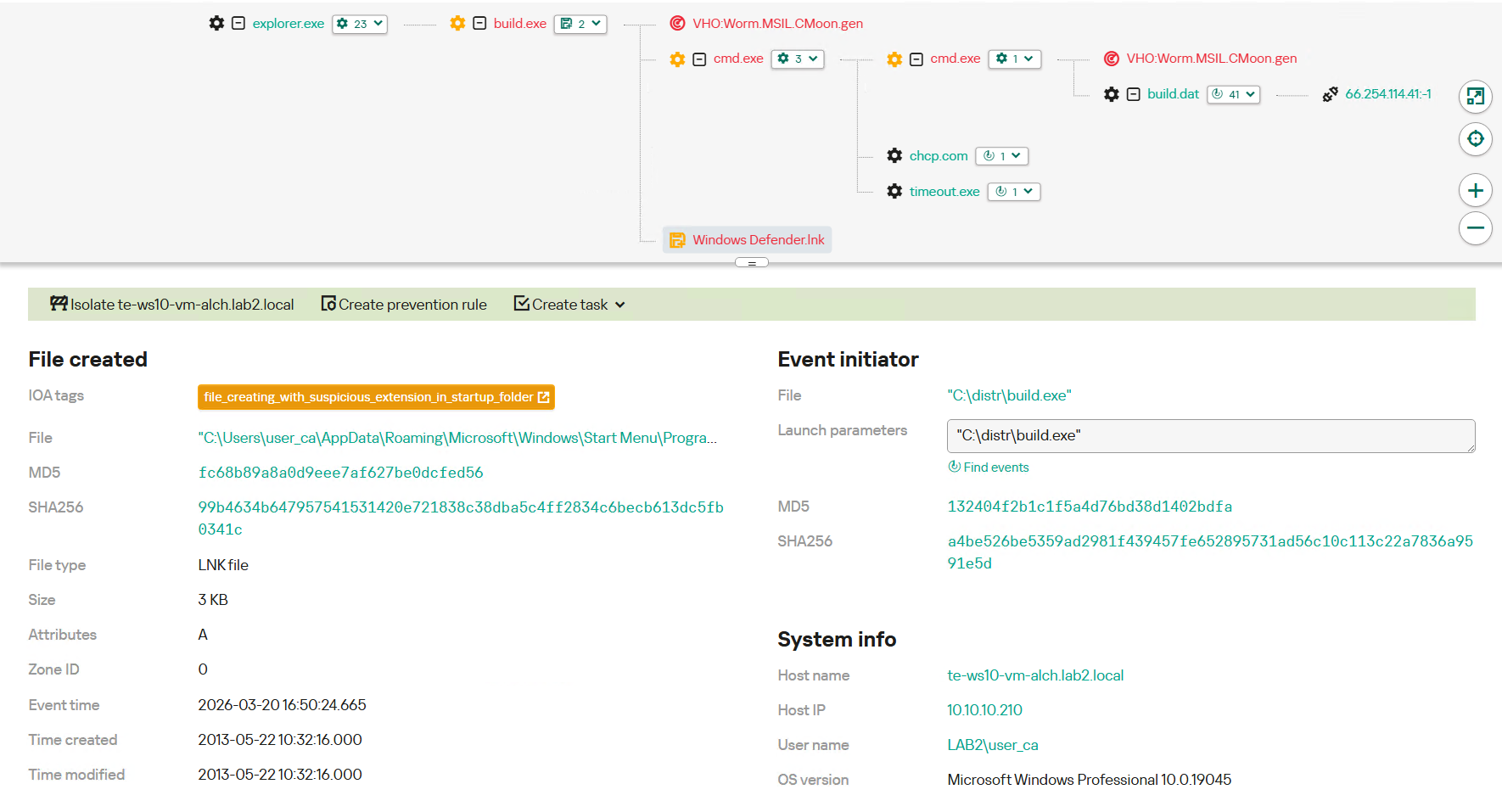
Task: Center the graph with the target icon
Action: (1475, 139)
